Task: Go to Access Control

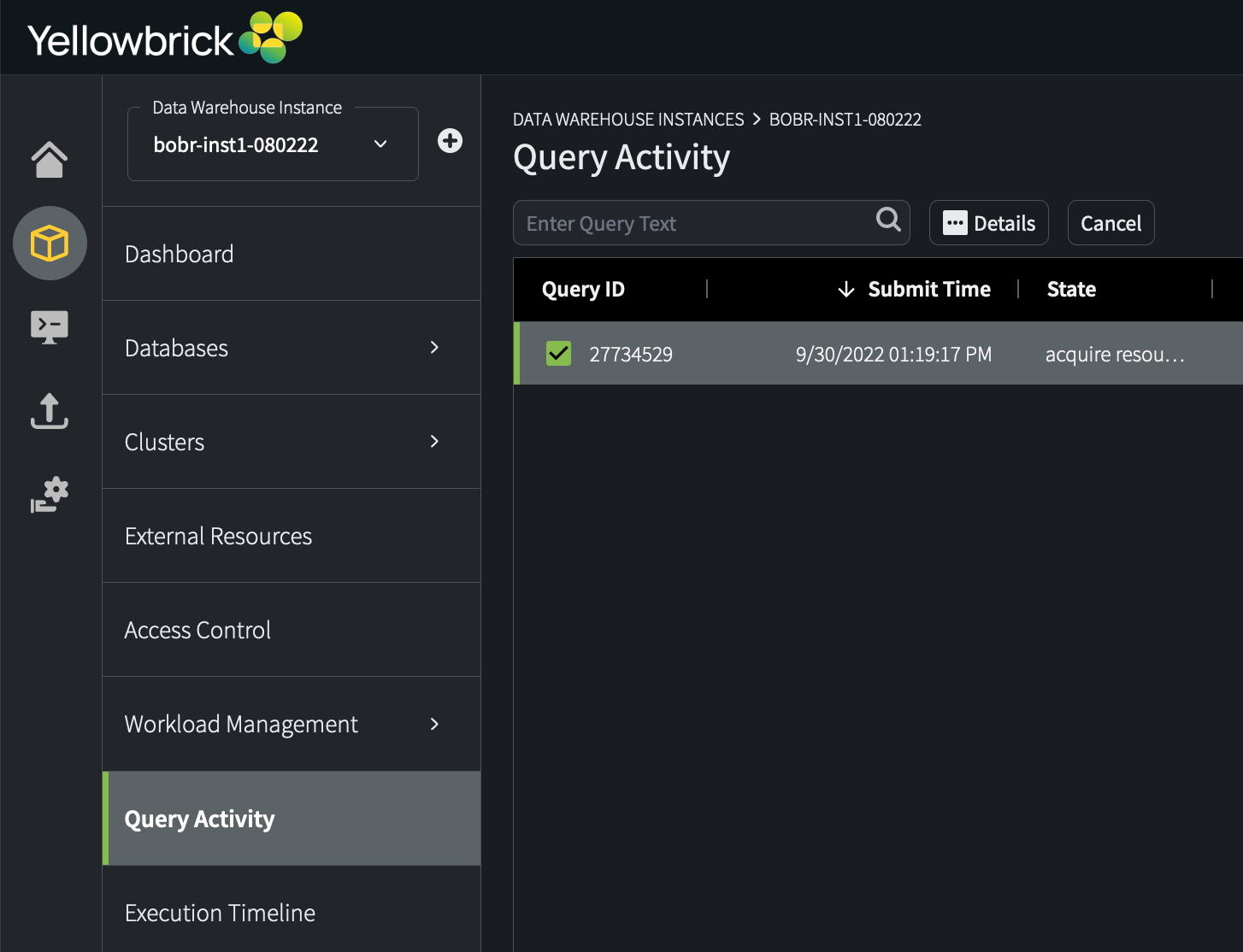Action: (x=197, y=630)
